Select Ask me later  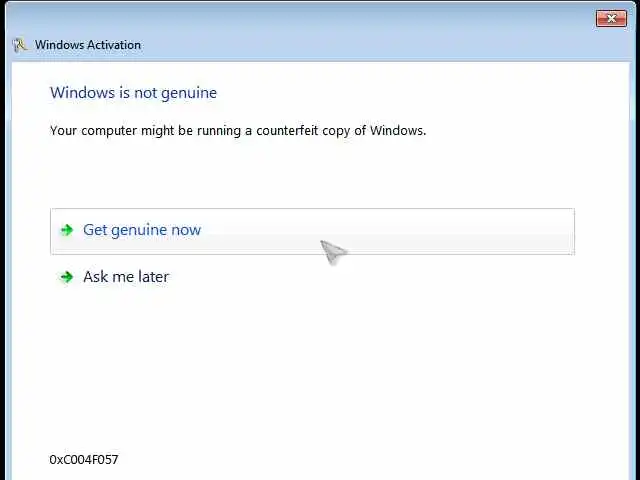coord(126,277)
